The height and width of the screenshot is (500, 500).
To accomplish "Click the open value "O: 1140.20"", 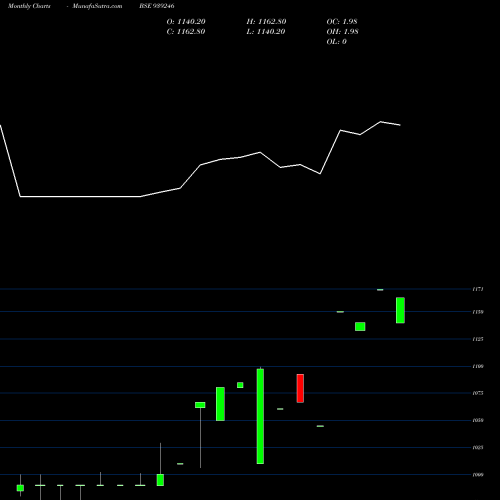I will click(x=186, y=22).
